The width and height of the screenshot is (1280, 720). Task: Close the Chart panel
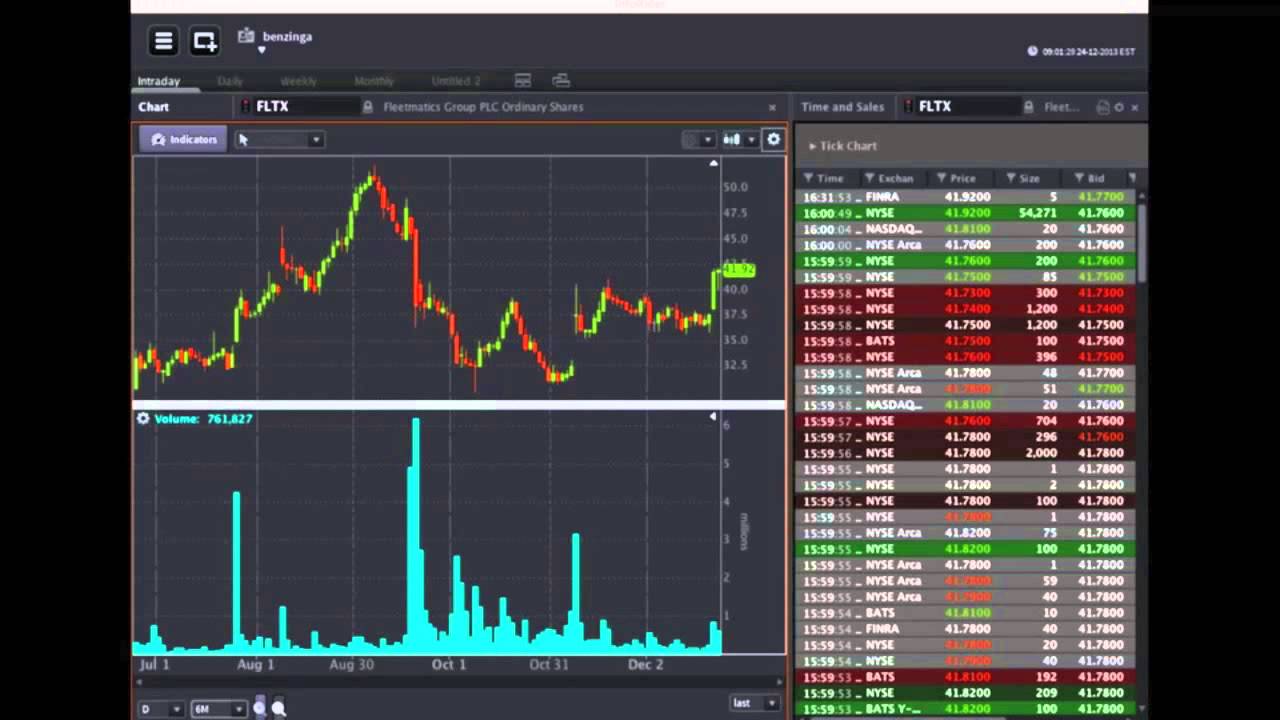coord(772,107)
